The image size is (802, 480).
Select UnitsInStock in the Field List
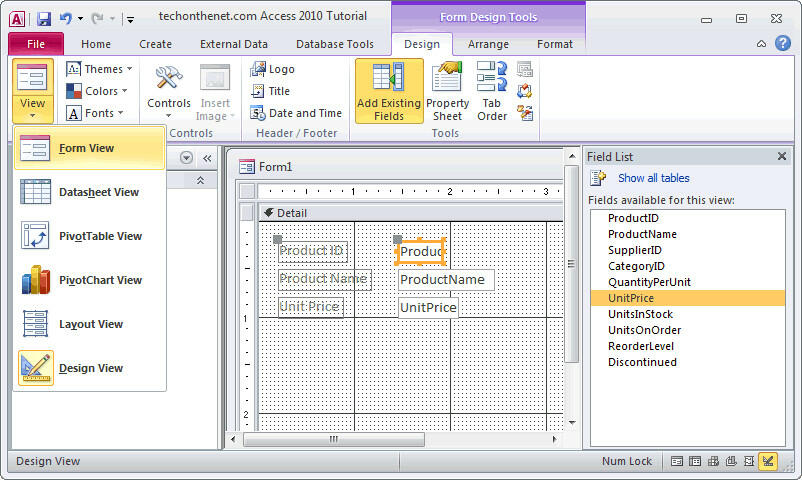tap(687, 314)
